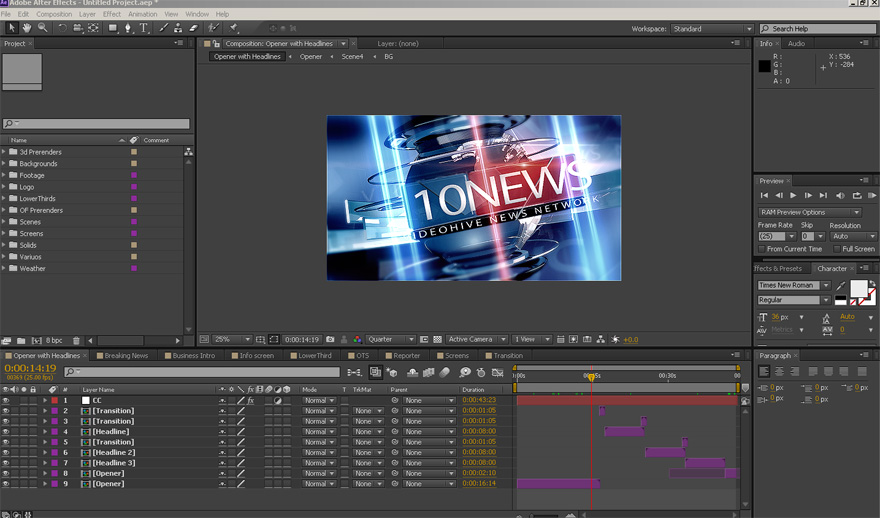Screen dimensions: 880x518
Task: Select the Eraser tool
Action: click(193, 27)
